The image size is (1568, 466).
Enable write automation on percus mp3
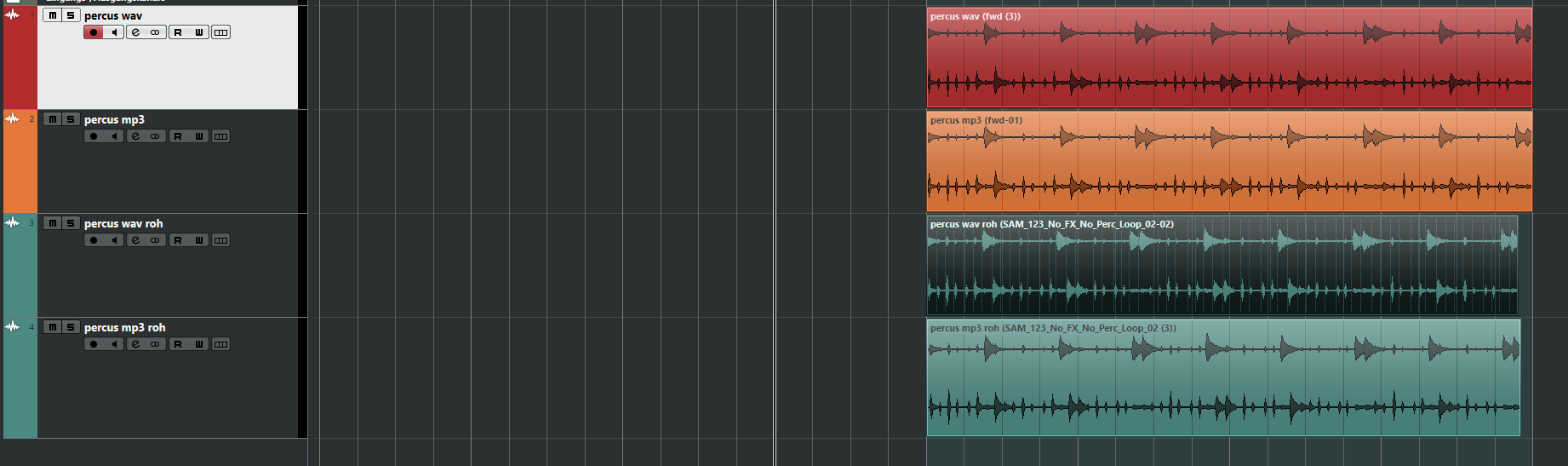click(x=199, y=136)
